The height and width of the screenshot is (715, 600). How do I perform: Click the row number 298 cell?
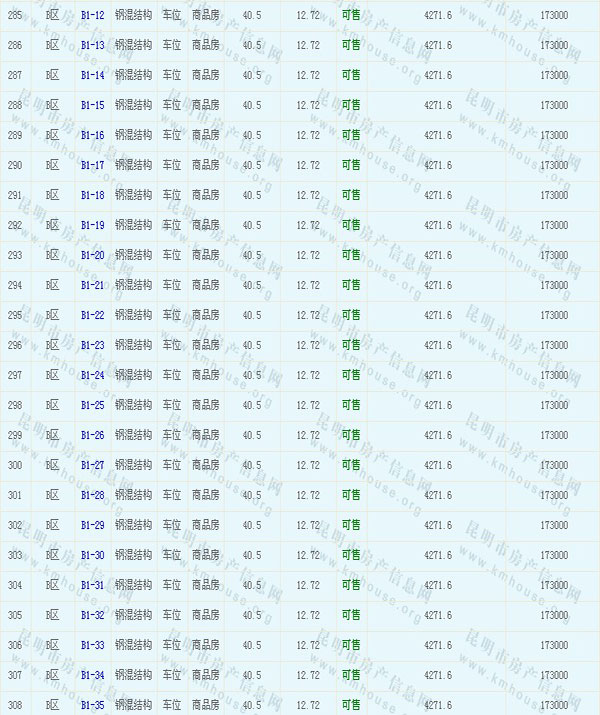tap(15, 405)
